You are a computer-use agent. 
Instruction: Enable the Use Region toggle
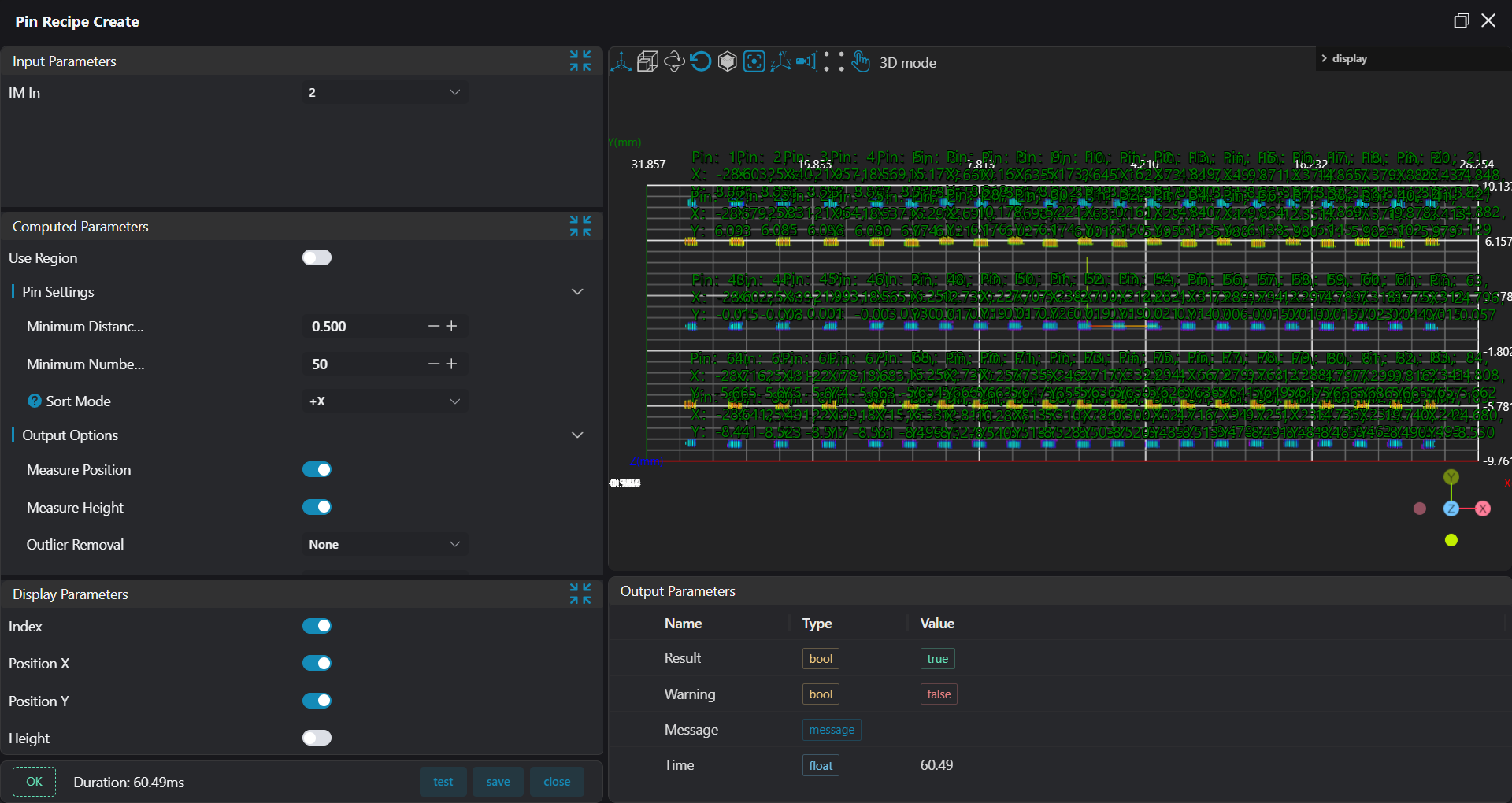317,258
